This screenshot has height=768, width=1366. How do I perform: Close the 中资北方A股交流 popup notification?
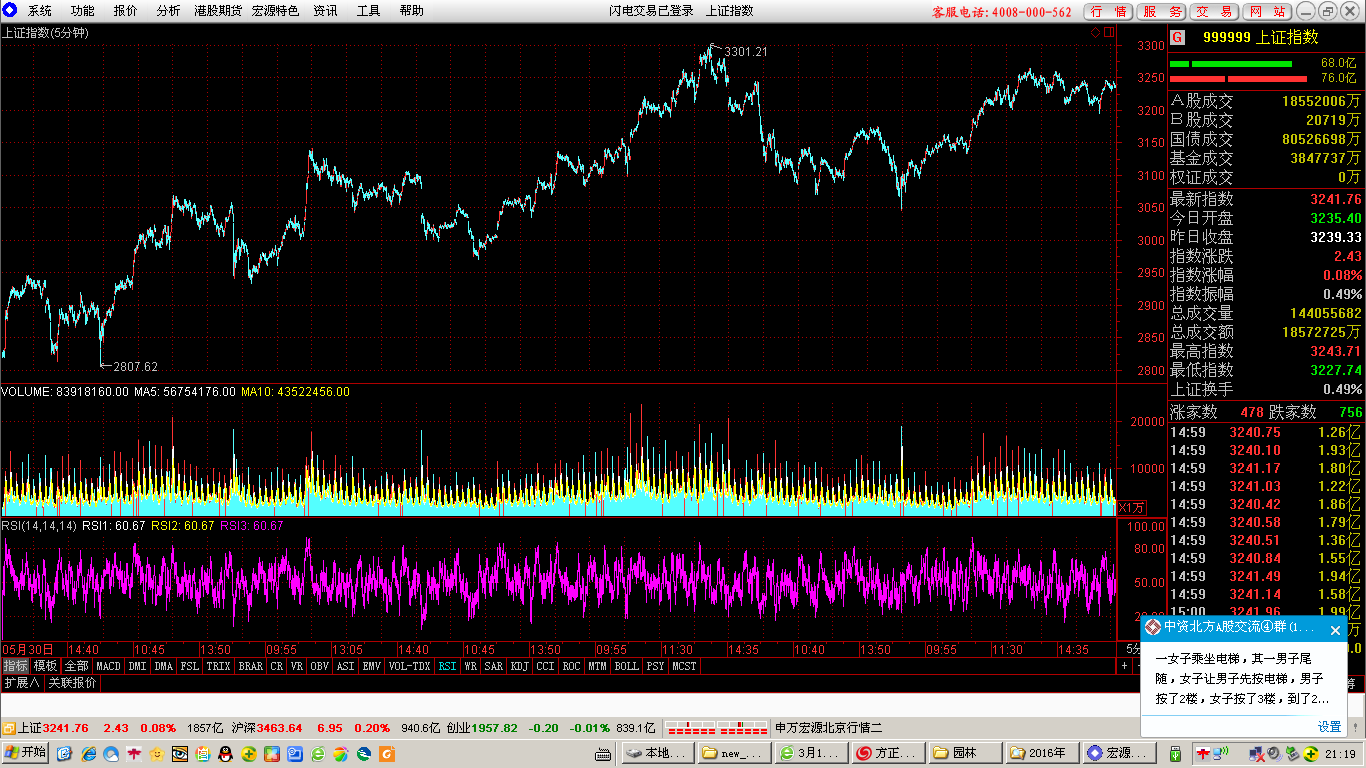(1335, 630)
